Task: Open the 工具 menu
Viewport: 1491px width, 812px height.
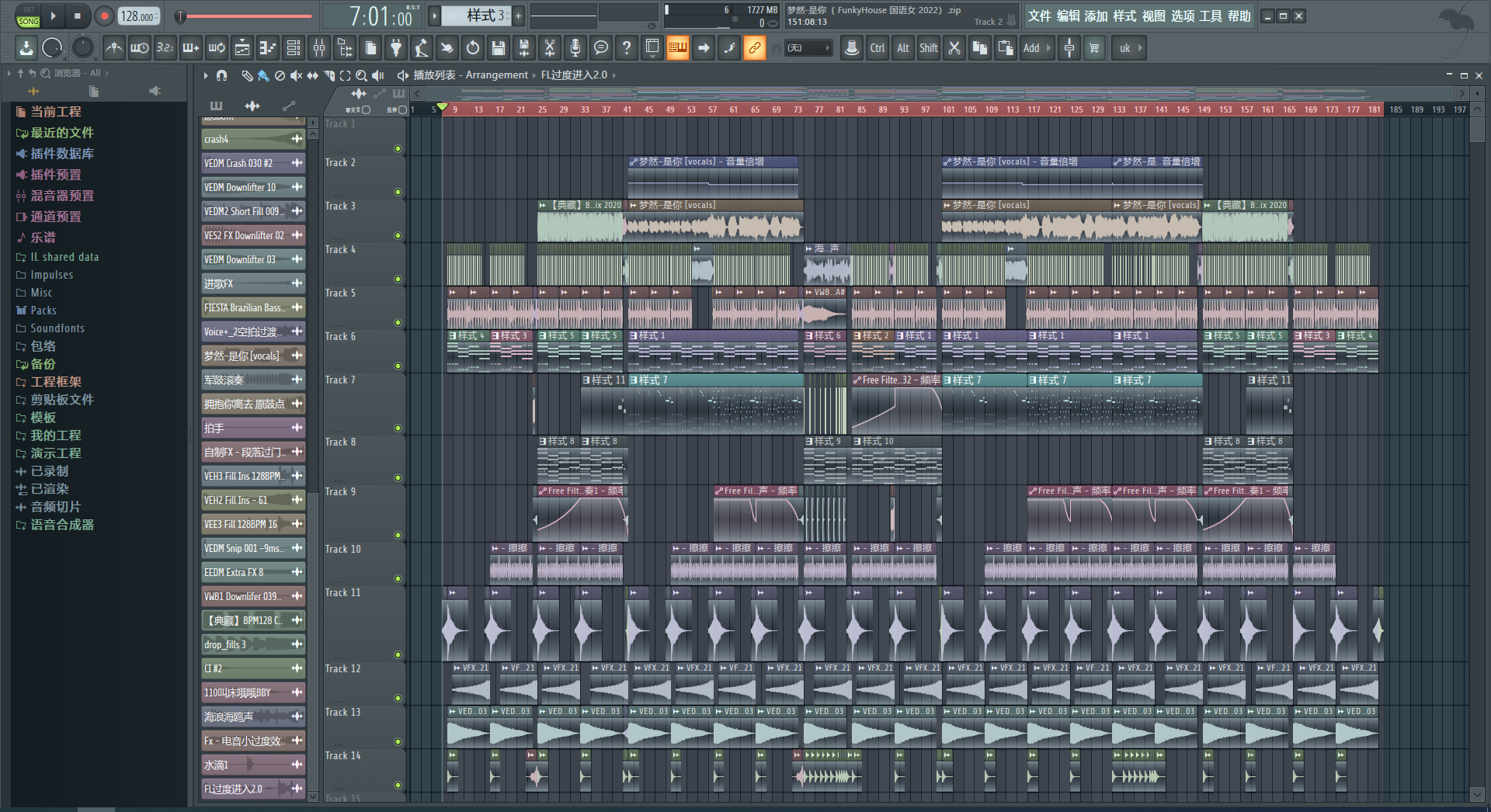Action: coord(1210,16)
